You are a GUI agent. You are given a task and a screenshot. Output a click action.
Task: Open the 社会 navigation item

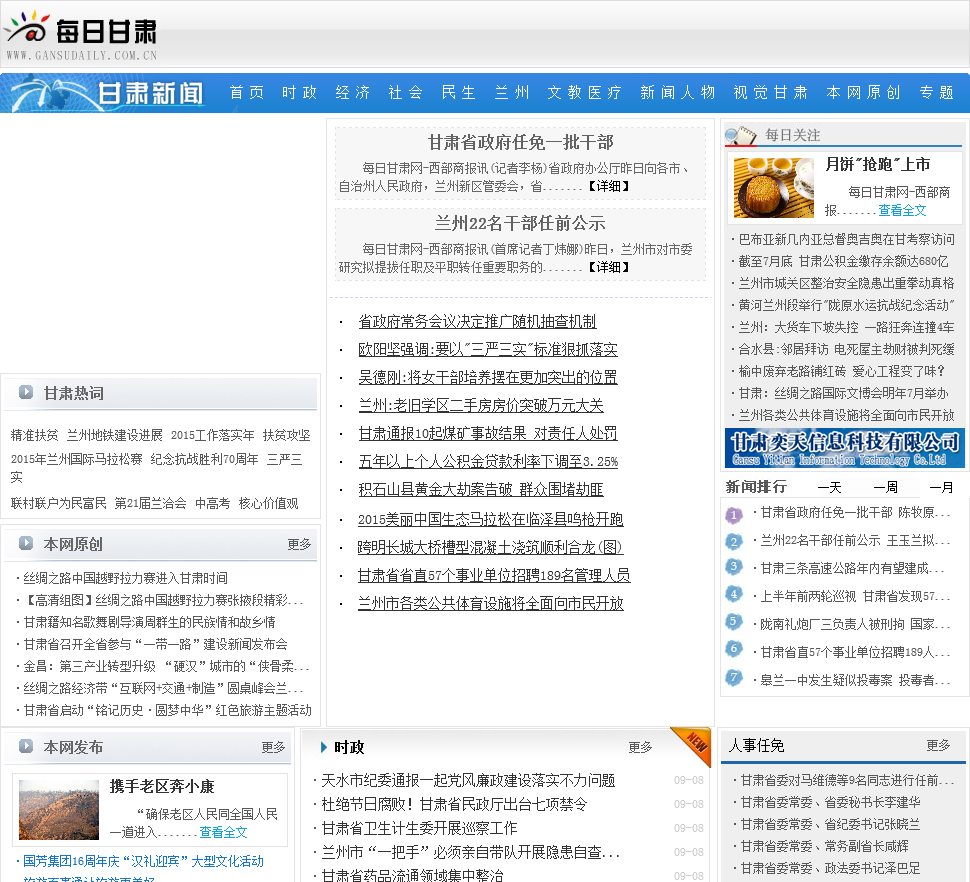406,93
